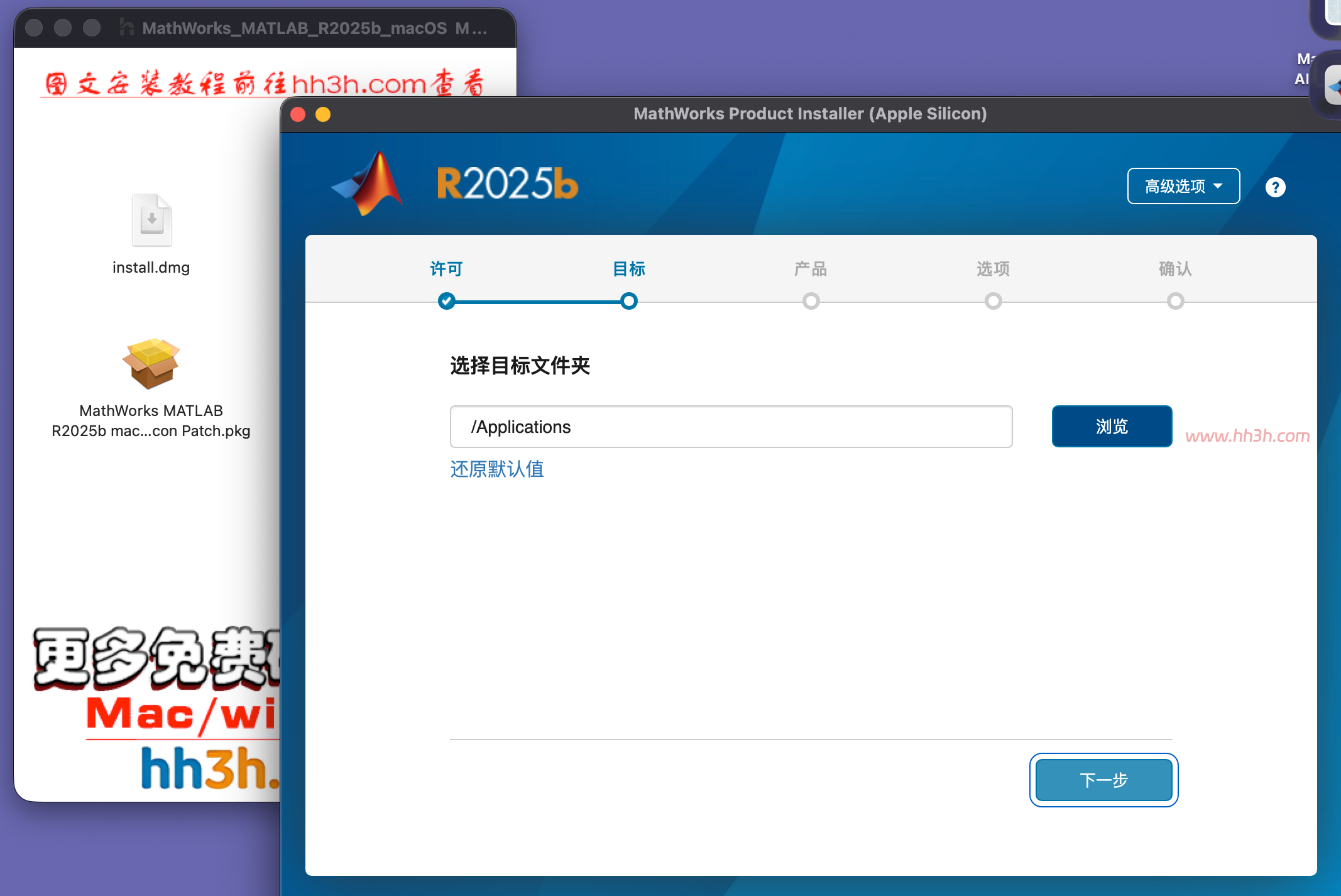This screenshot has width=1341, height=896.
Task: Open the MathWorks MATLAB Patch.pkg package icon
Action: click(x=151, y=364)
